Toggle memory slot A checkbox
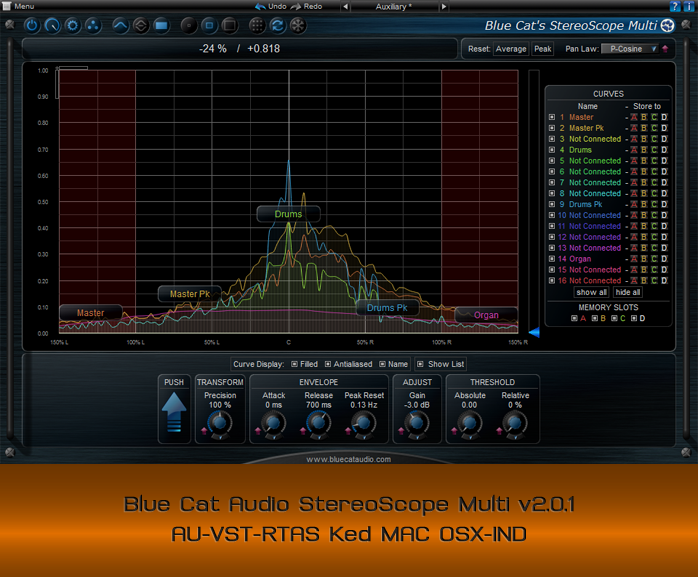The height and width of the screenshot is (577, 698). click(x=574, y=318)
